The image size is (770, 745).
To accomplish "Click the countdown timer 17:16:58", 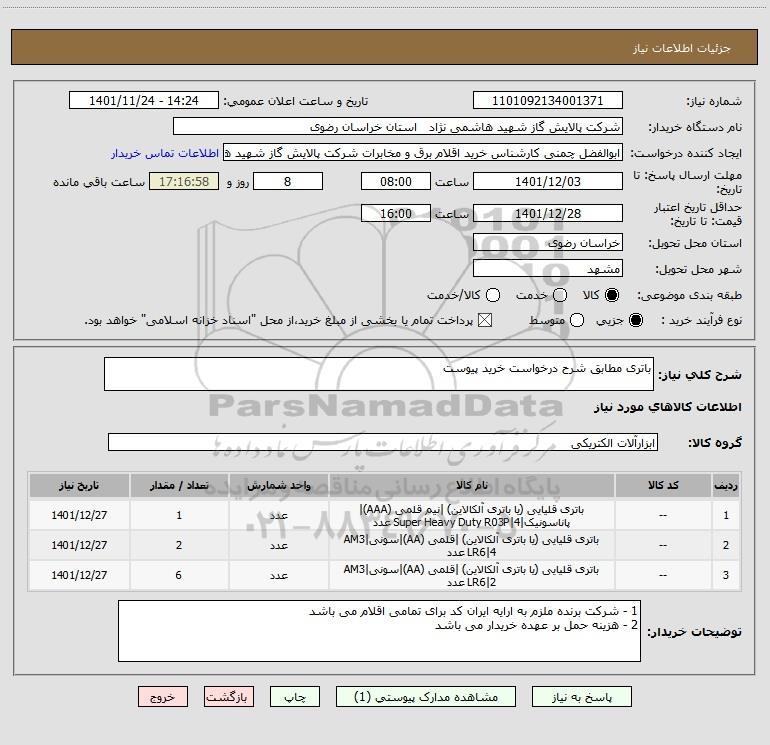I will [184, 182].
